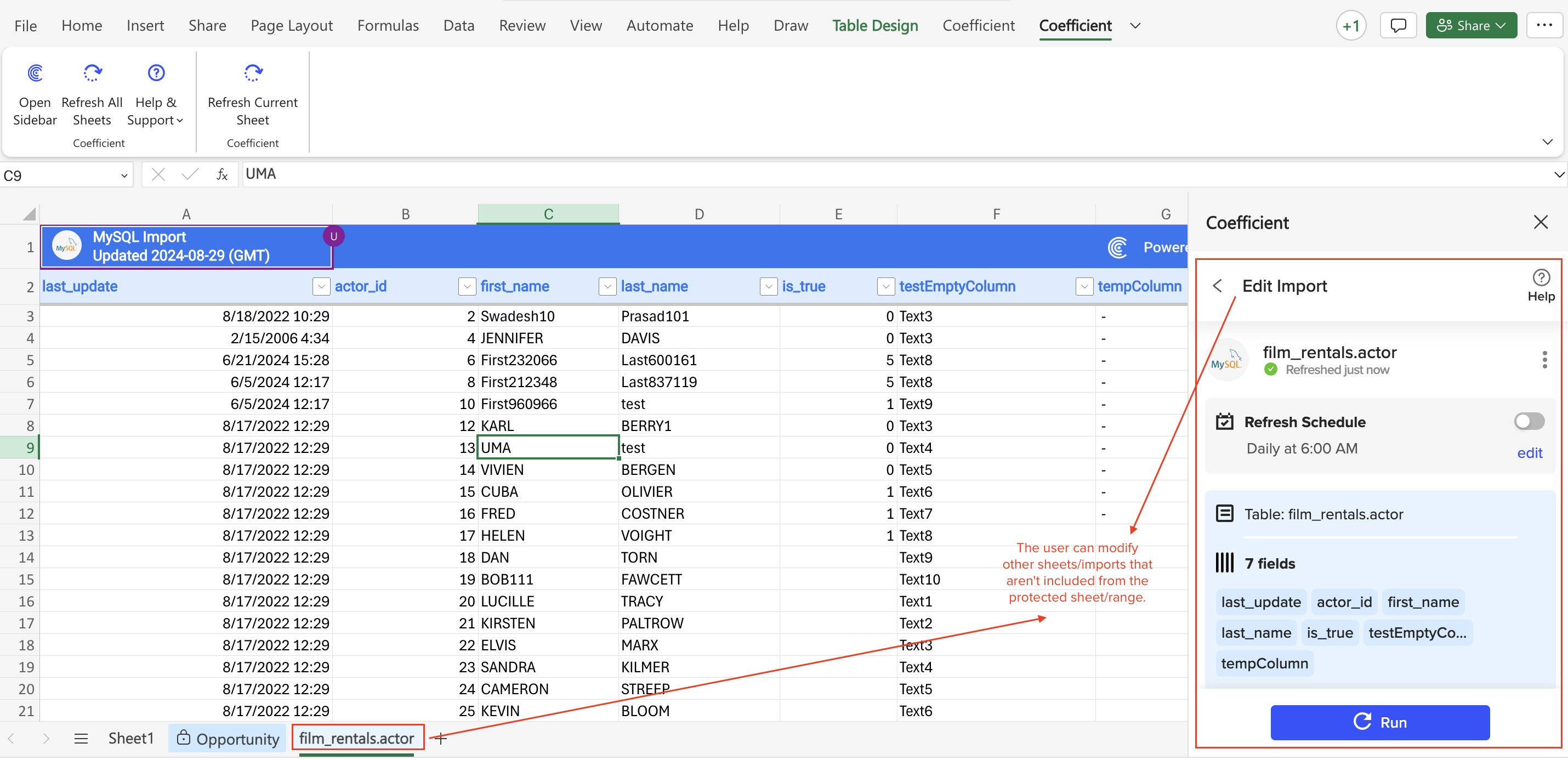
Task: Click the Refresh Schedule calendar icon
Action: click(1224, 422)
